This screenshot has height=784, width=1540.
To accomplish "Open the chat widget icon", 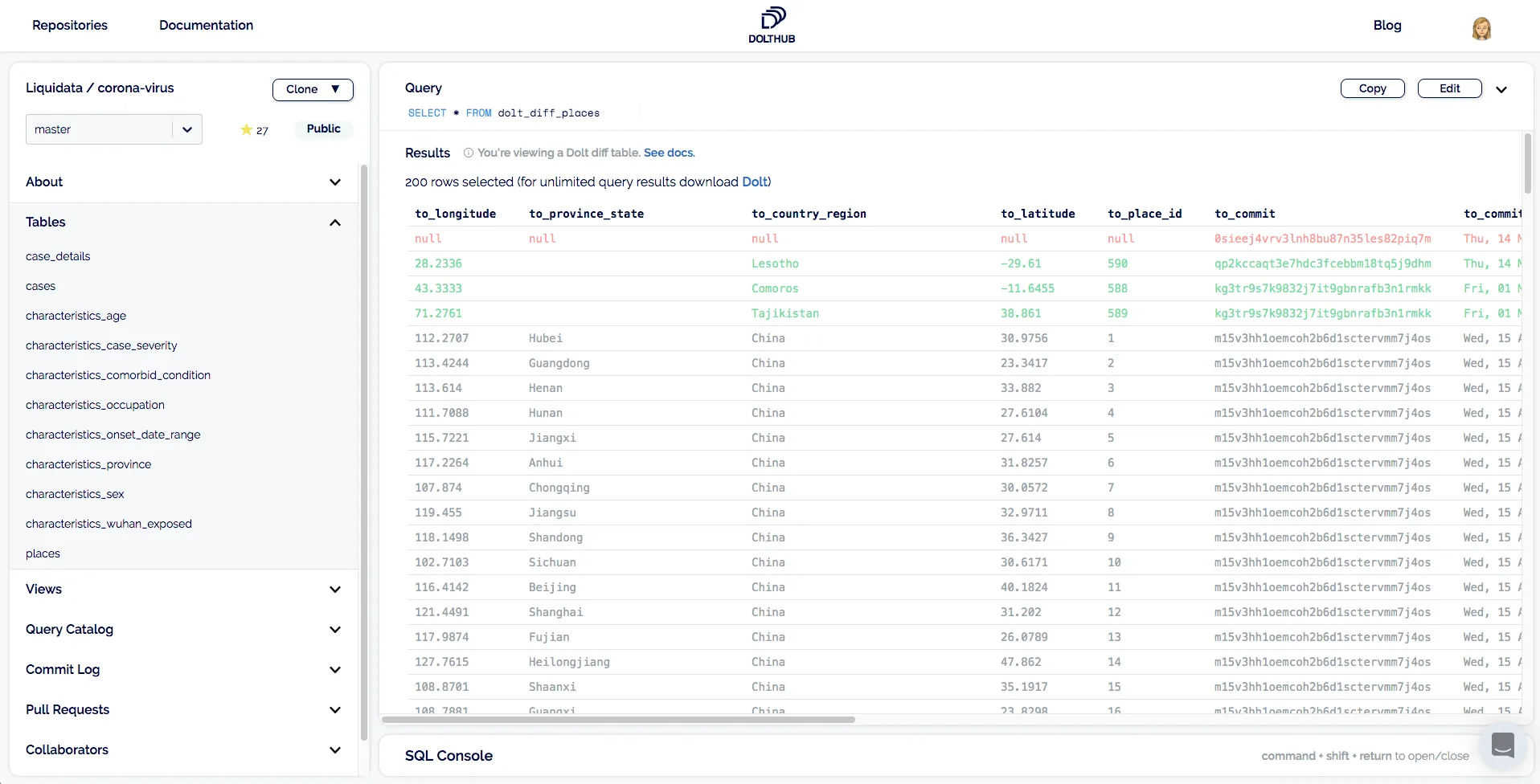I will coord(1502,745).
